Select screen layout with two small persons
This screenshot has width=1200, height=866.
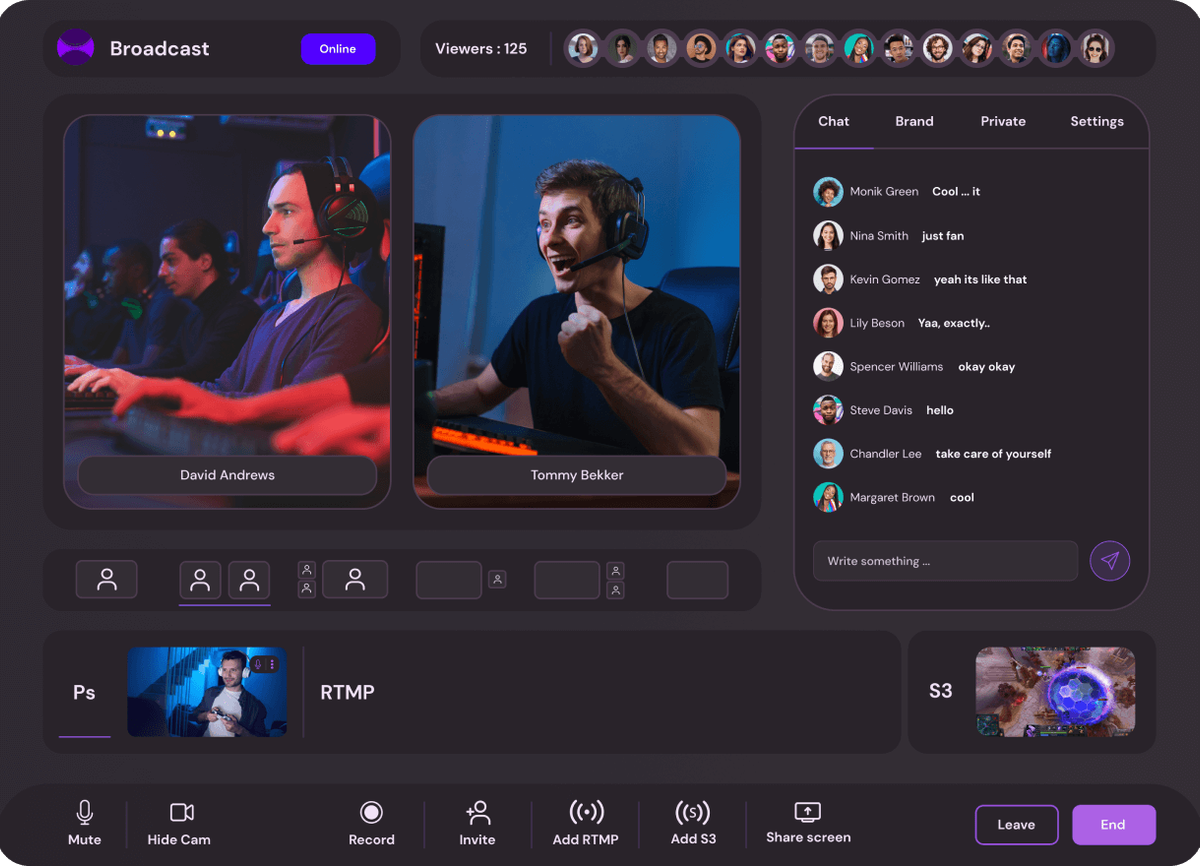pyautogui.click(x=580, y=580)
